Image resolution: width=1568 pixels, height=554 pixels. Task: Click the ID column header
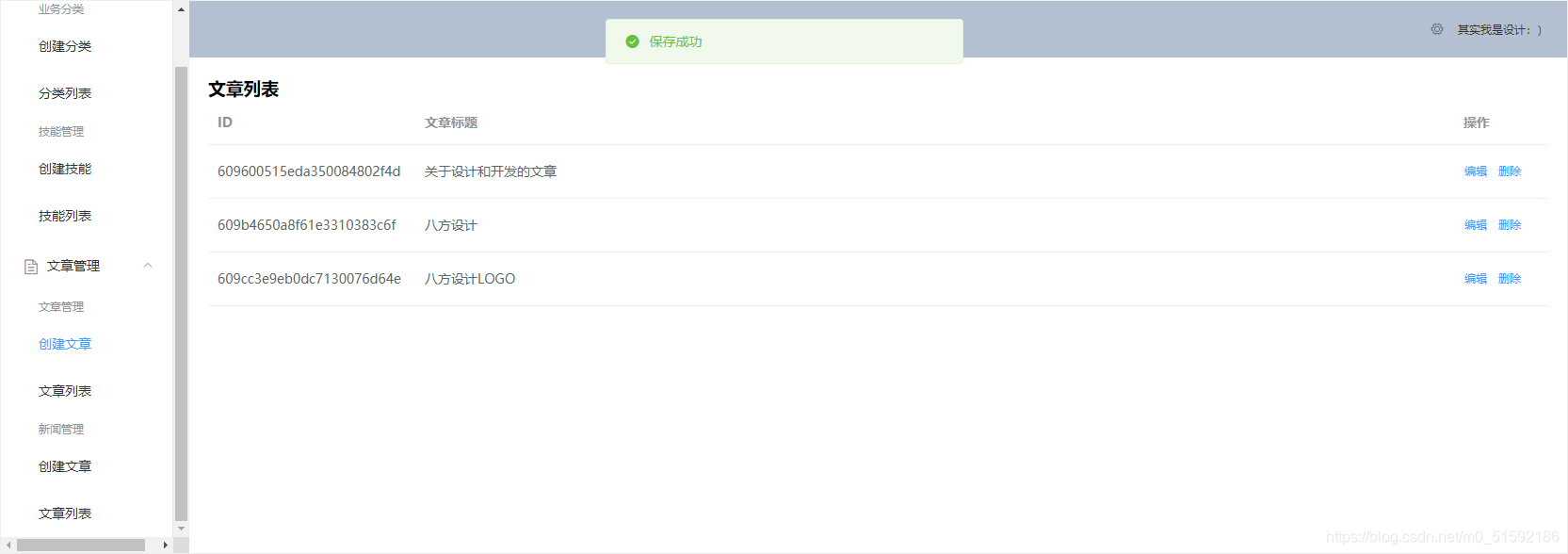point(225,122)
